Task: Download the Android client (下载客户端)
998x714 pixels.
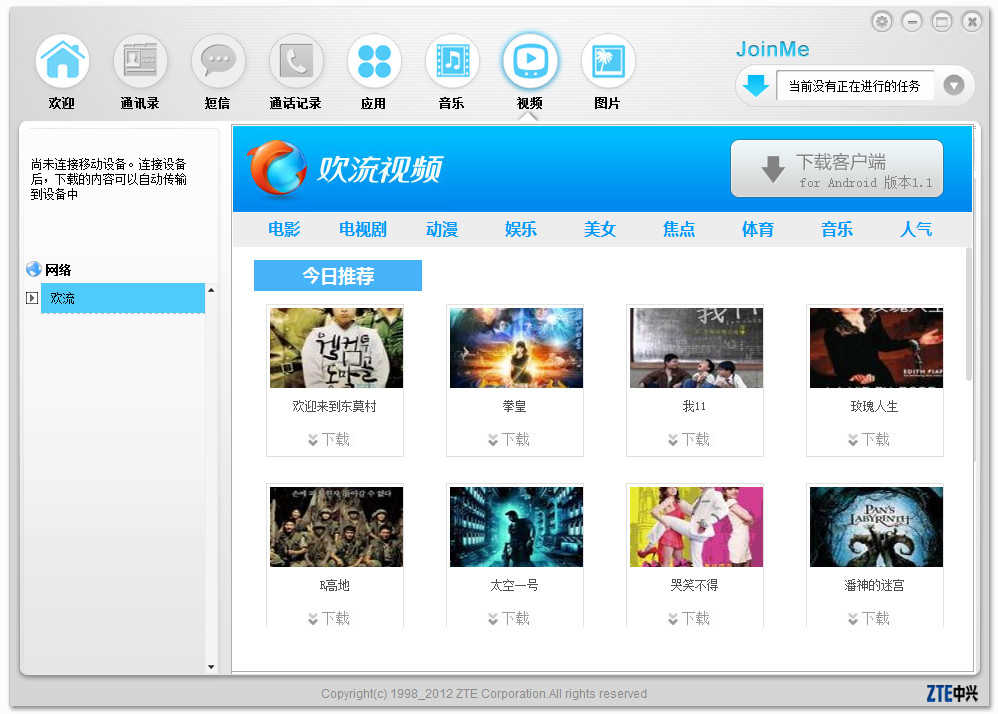Action: point(836,169)
